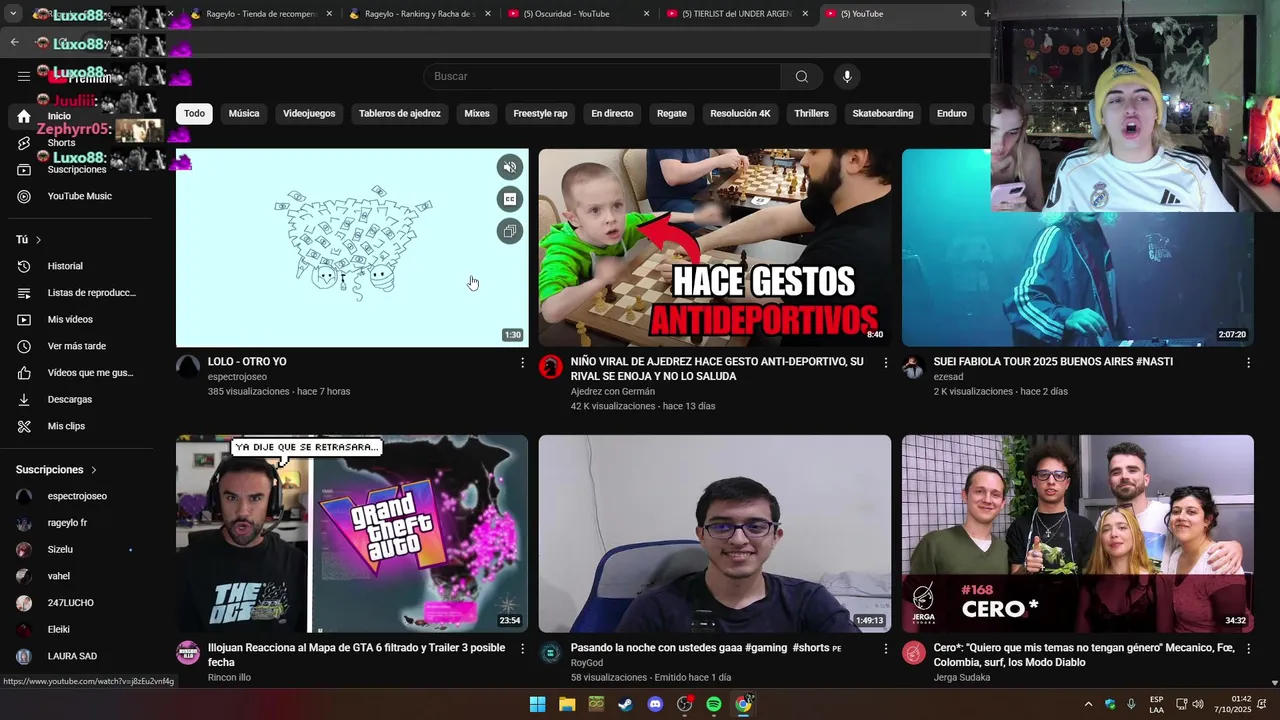Switch to Rageylo - Tienda de recompensas tab

click(262, 14)
